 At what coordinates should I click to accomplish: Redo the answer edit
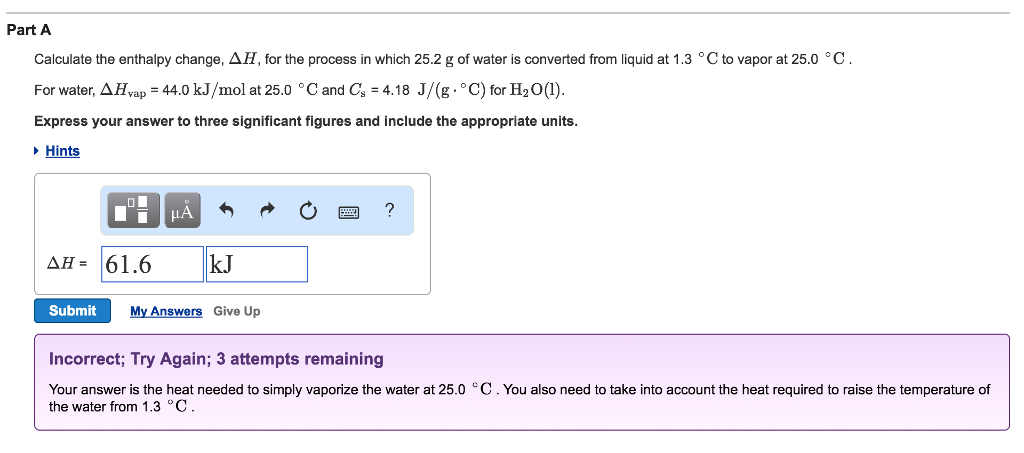267,211
